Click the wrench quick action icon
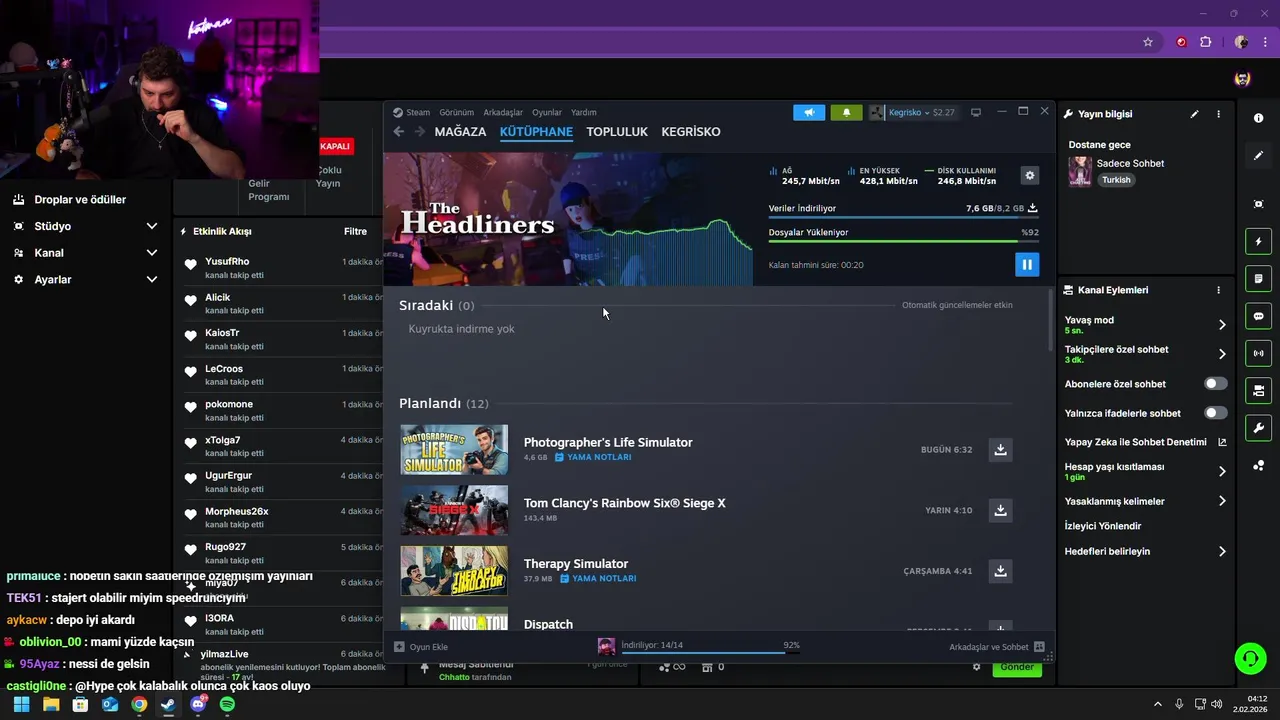Screen dimensions: 1280x720 point(1258,428)
